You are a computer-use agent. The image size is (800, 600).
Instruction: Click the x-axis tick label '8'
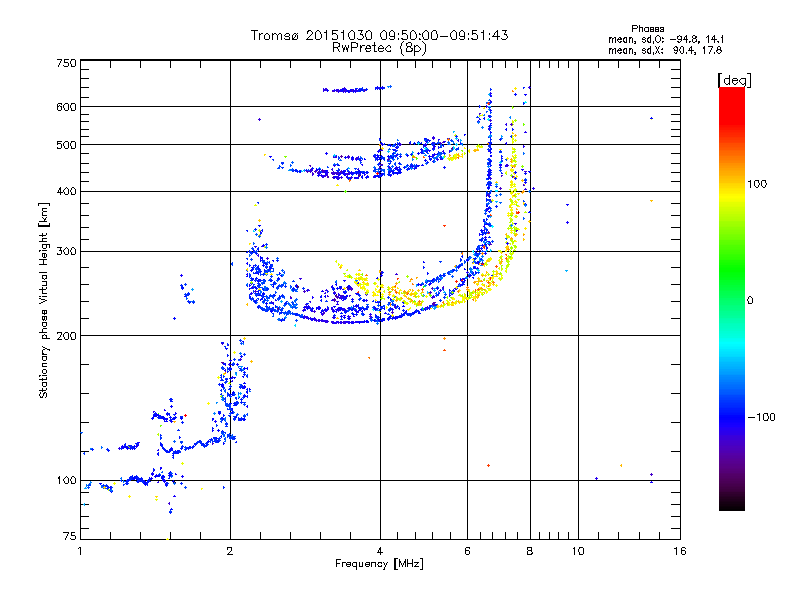pyautogui.click(x=530, y=551)
